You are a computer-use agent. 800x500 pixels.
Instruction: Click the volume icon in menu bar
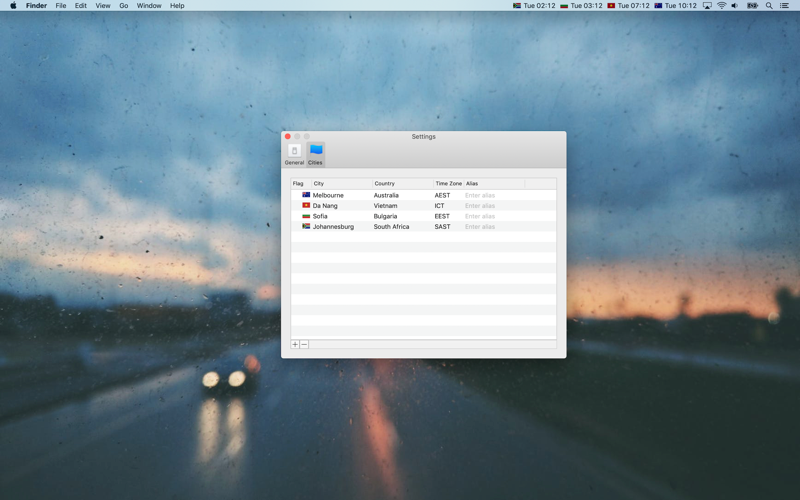(735, 6)
